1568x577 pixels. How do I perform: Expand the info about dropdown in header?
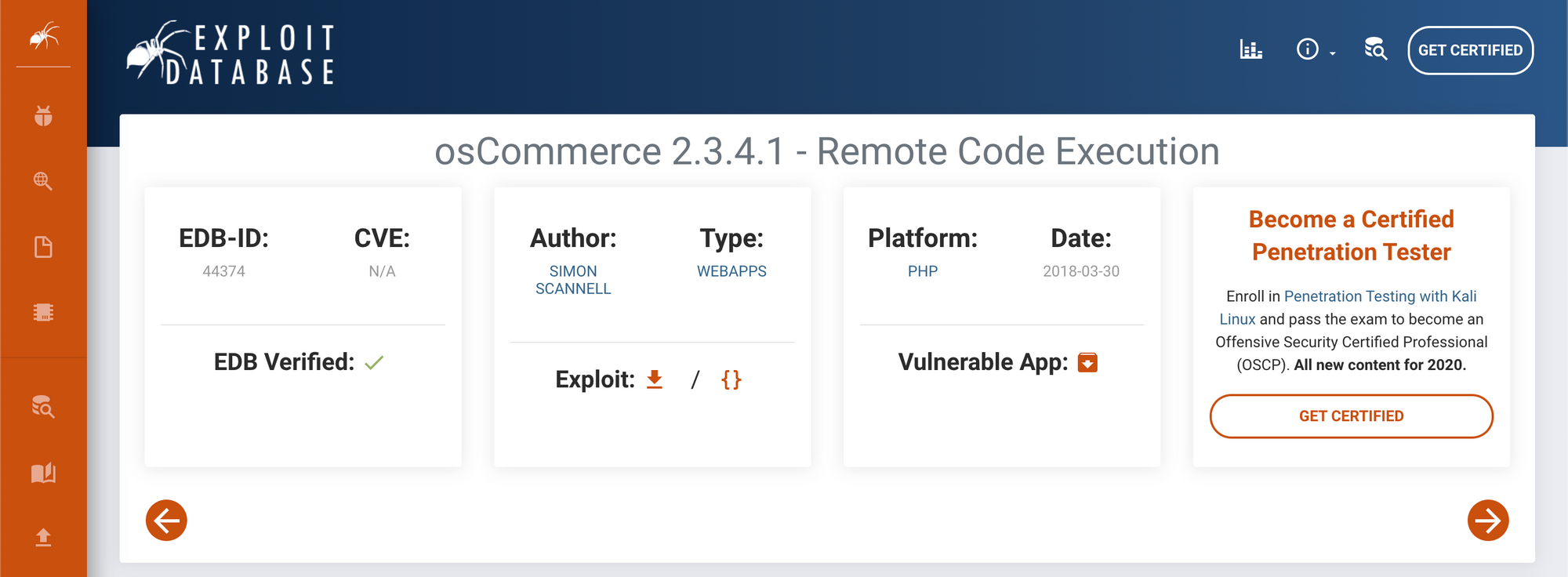pyautogui.click(x=1315, y=49)
